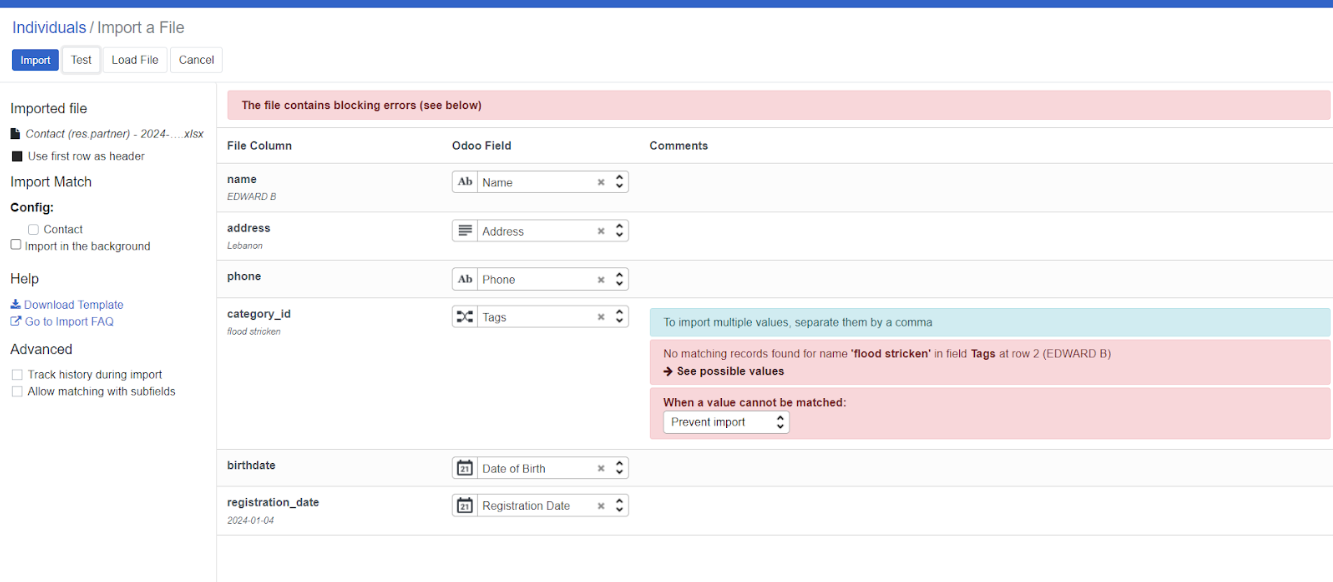Screen dimensions: 1333x582
Task: Click the blue Import button
Action: click(35, 60)
